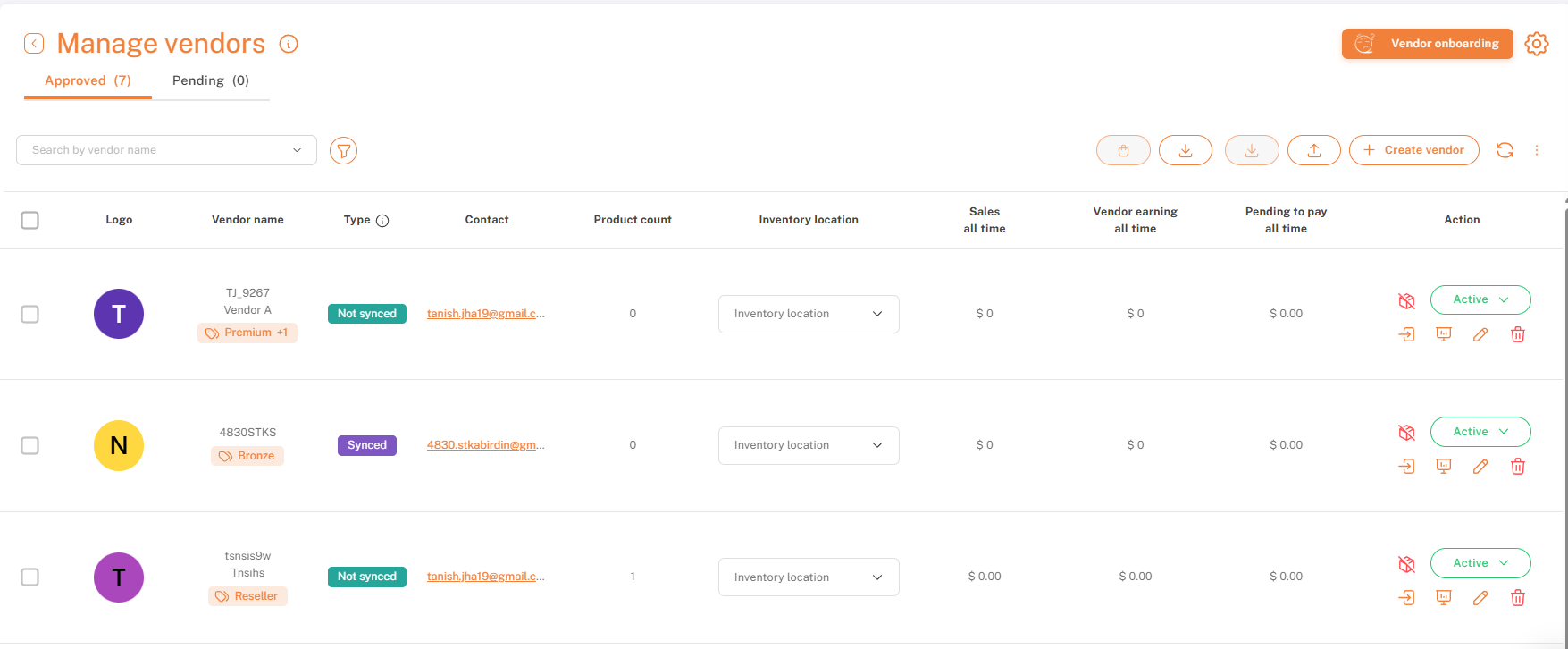Switch to the Pending (0) tab
The width and height of the screenshot is (1568, 649).
[211, 80]
